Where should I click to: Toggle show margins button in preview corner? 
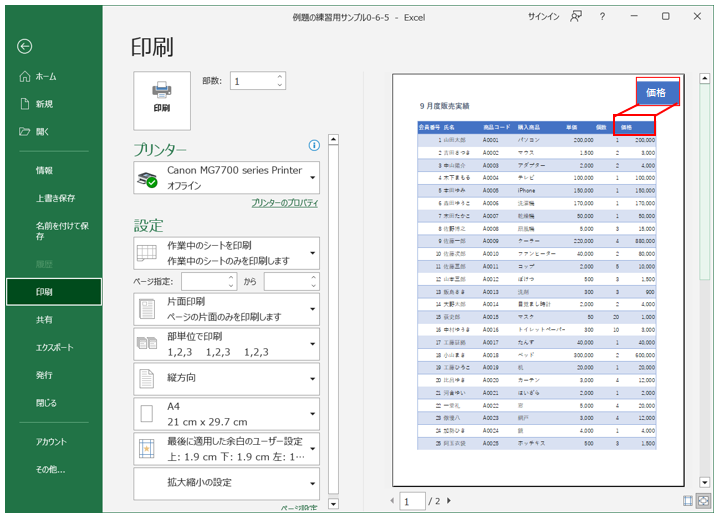point(688,500)
